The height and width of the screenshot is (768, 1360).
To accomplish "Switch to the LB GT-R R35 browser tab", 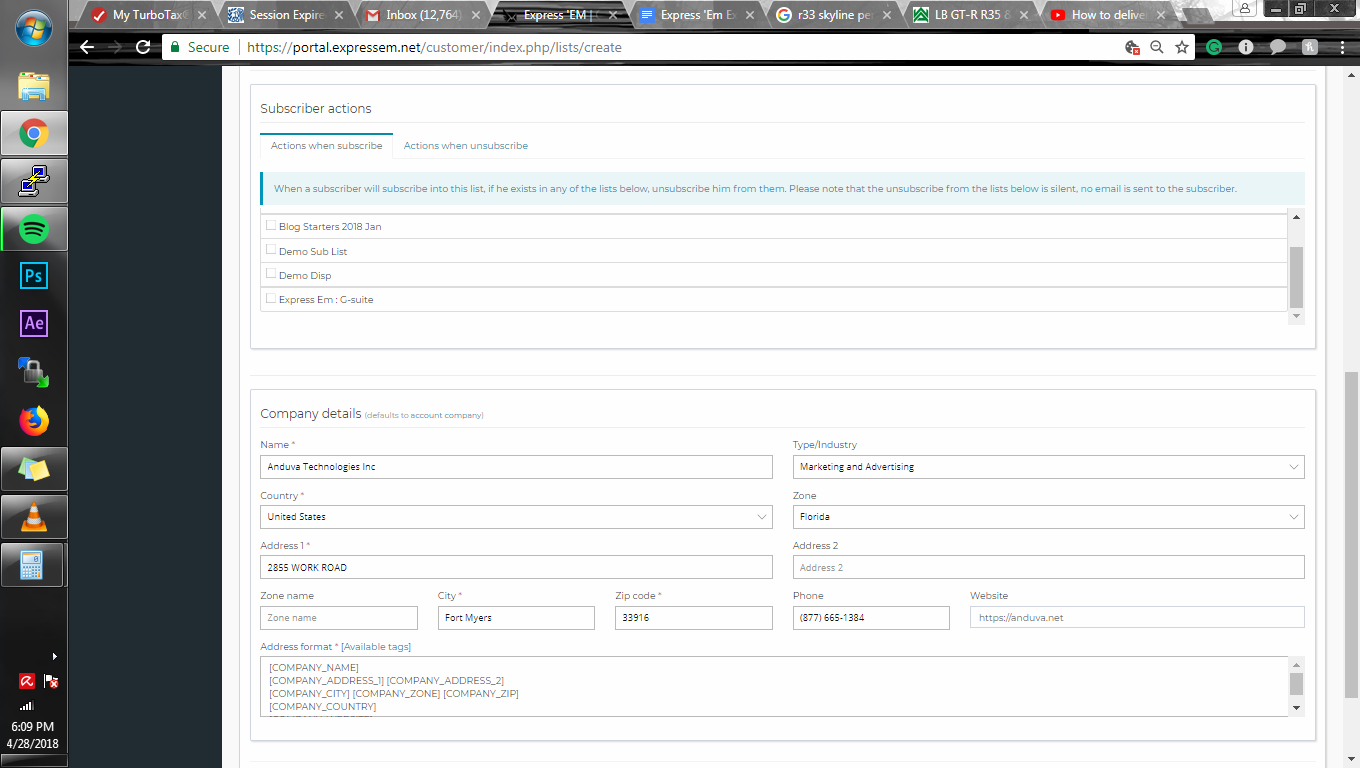I will [x=970, y=15].
